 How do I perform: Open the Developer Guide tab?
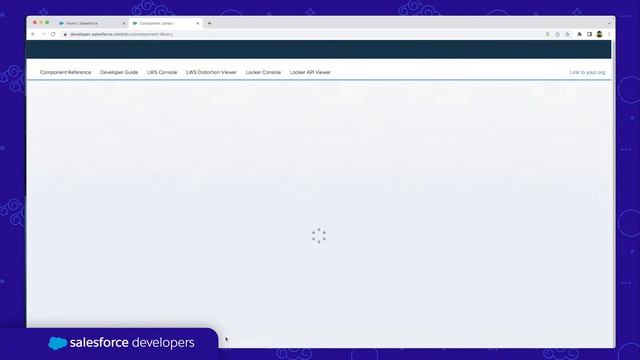[119, 72]
